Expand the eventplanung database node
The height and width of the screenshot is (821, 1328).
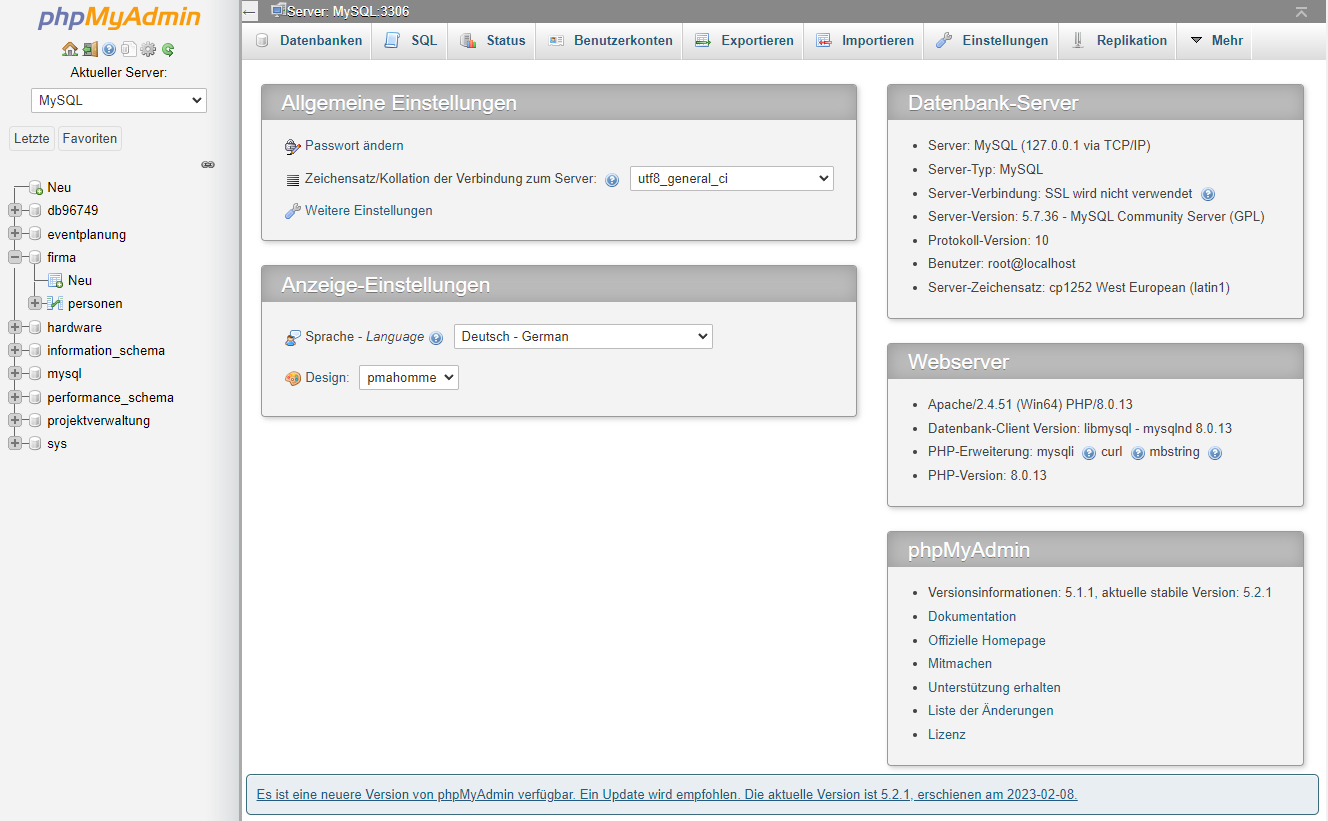tap(14, 234)
